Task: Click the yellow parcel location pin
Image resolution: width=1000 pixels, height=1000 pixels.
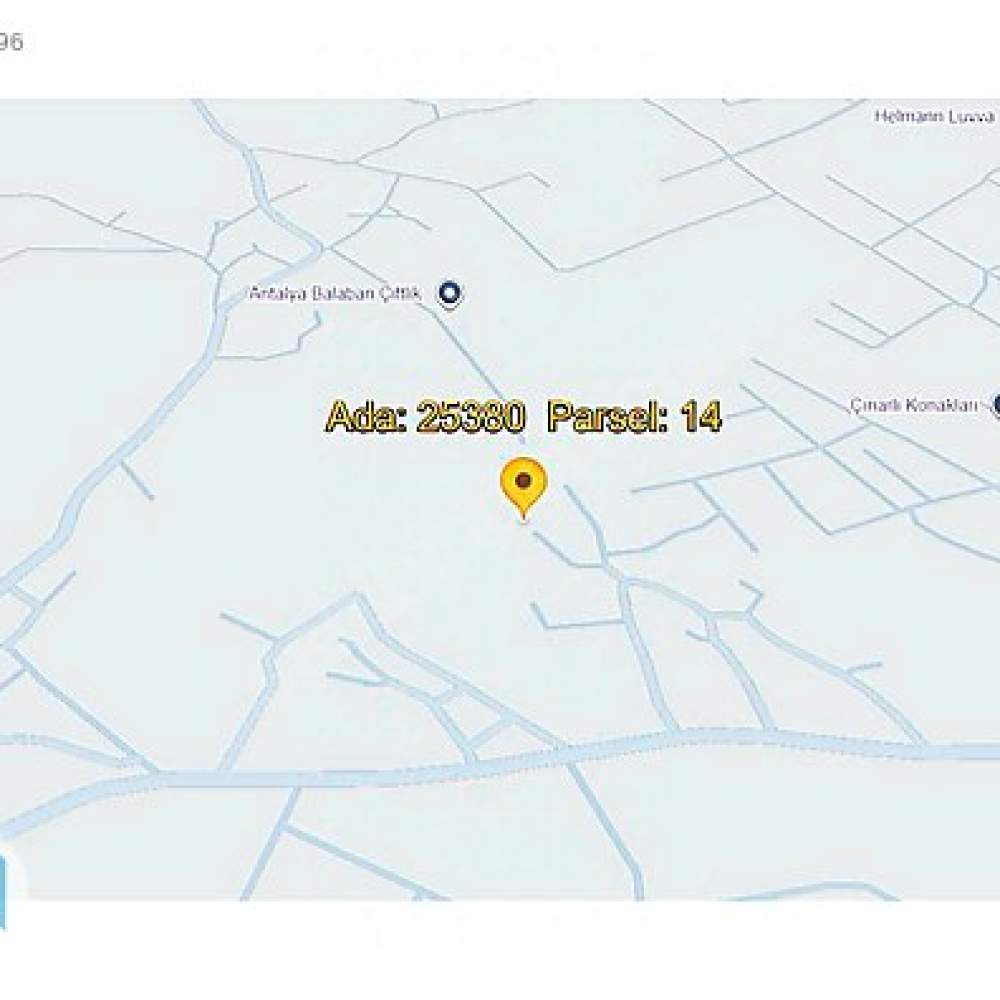Action: point(524,488)
